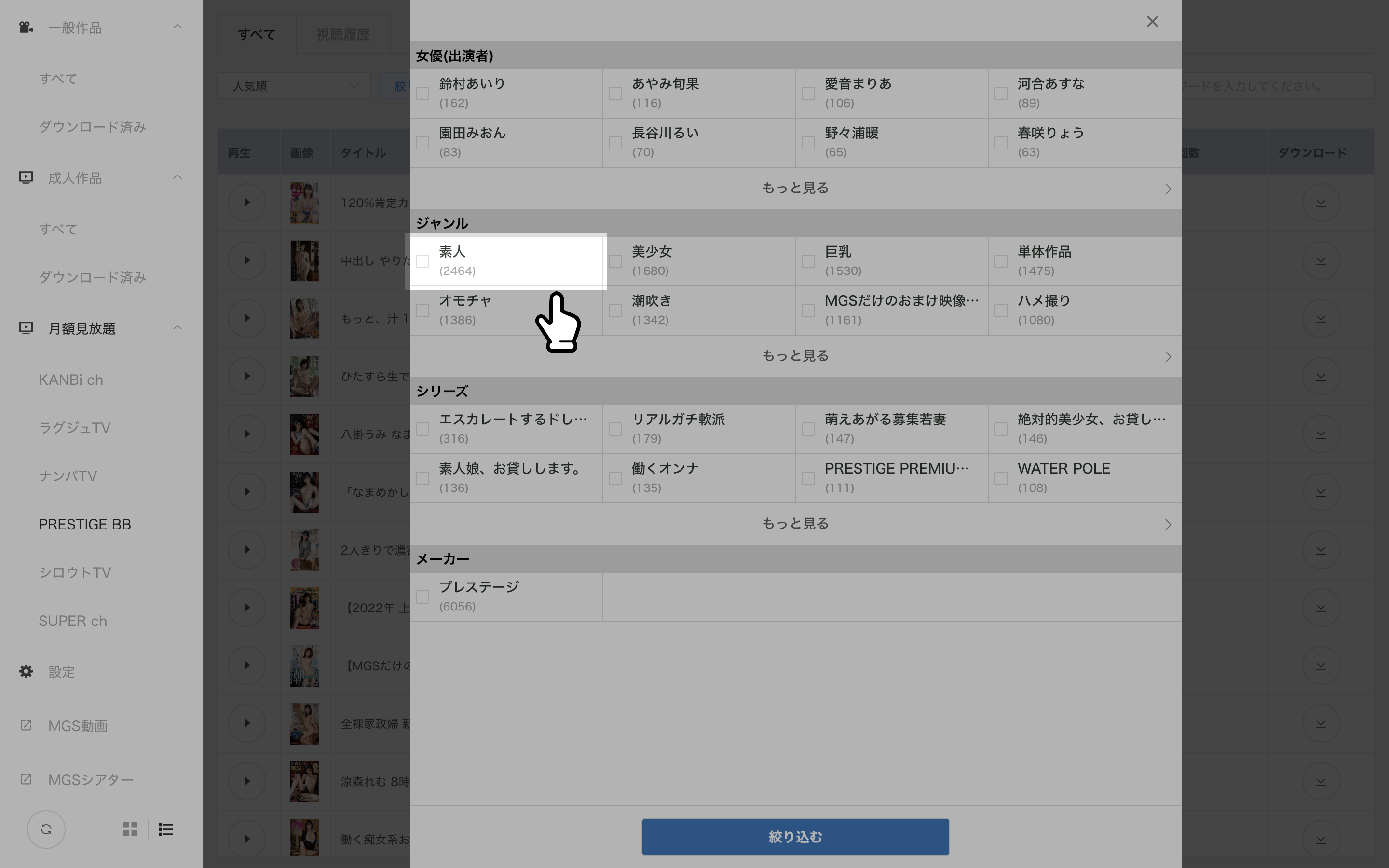1389x868 pixels.
Task: Expand もっと見る under 女優
Action: coord(794,189)
